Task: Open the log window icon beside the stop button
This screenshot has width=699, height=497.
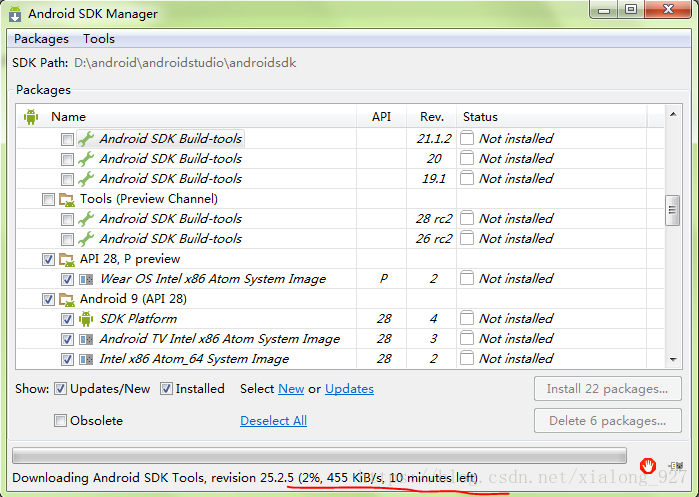Action: (676, 466)
